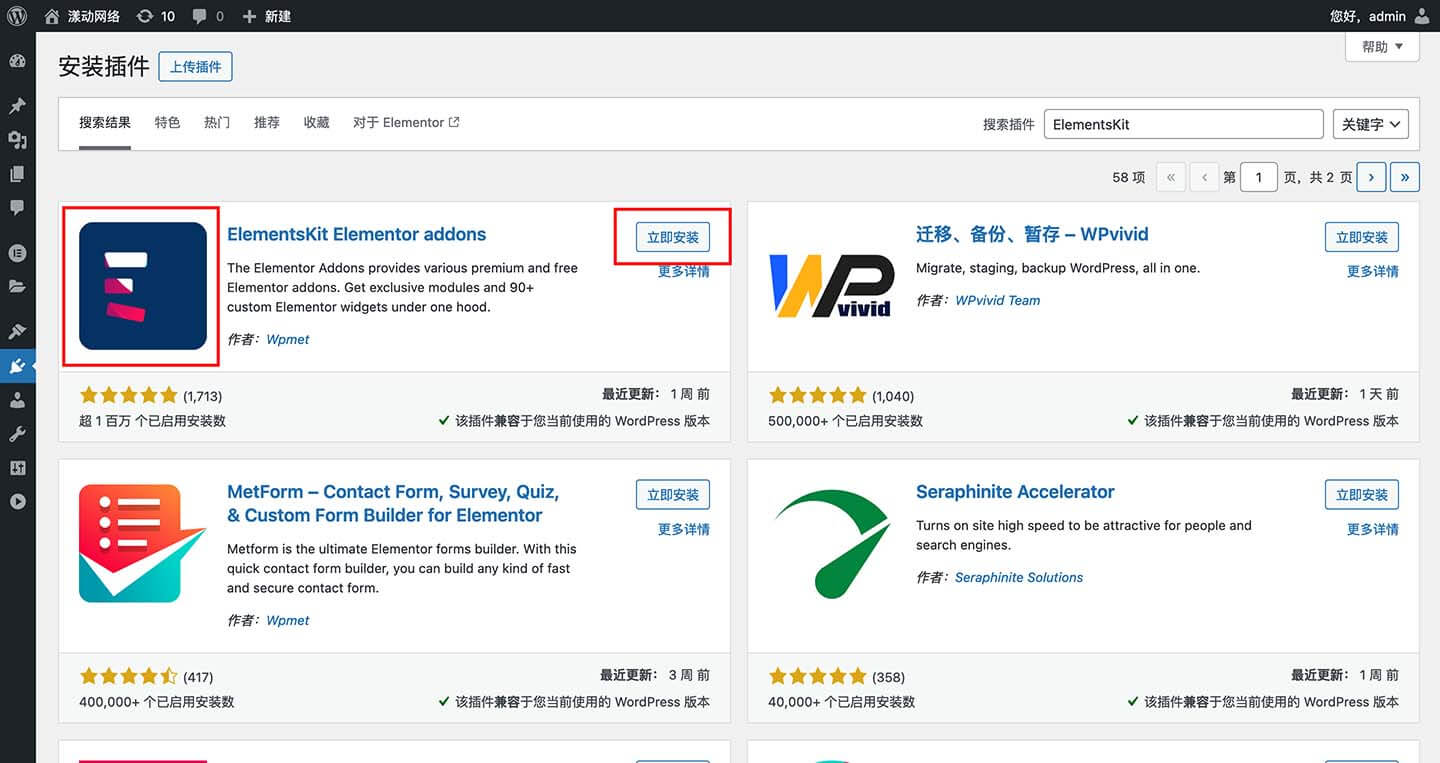The height and width of the screenshot is (763, 1440).
Task: Open the 对于 Elementor external link tab
Action: point(406,123)
